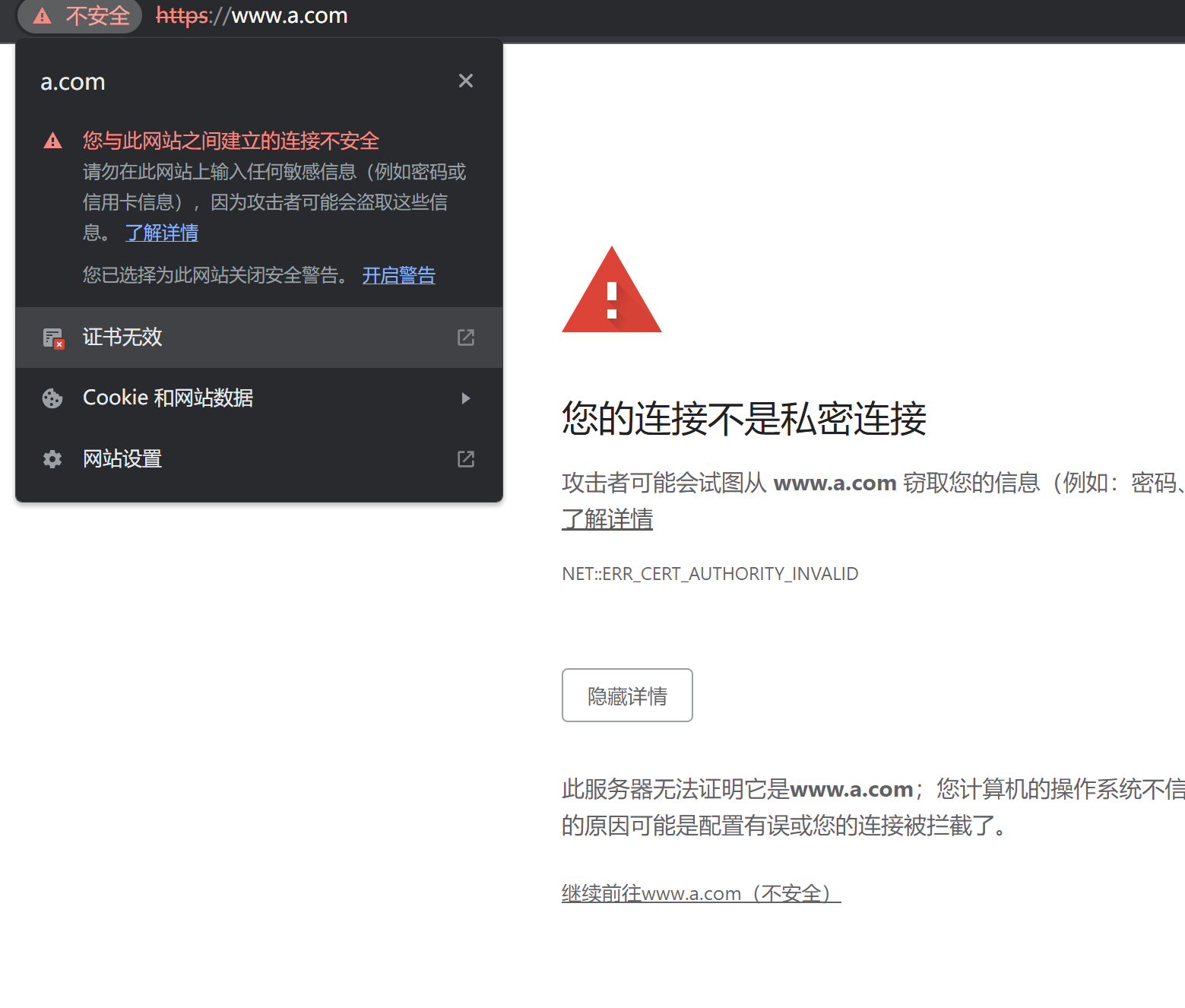Screen dimensions: 1185x1008
Task: Click the external-link icon beside 证书无效
Action: pyautogui.click(x=466, y=338)
